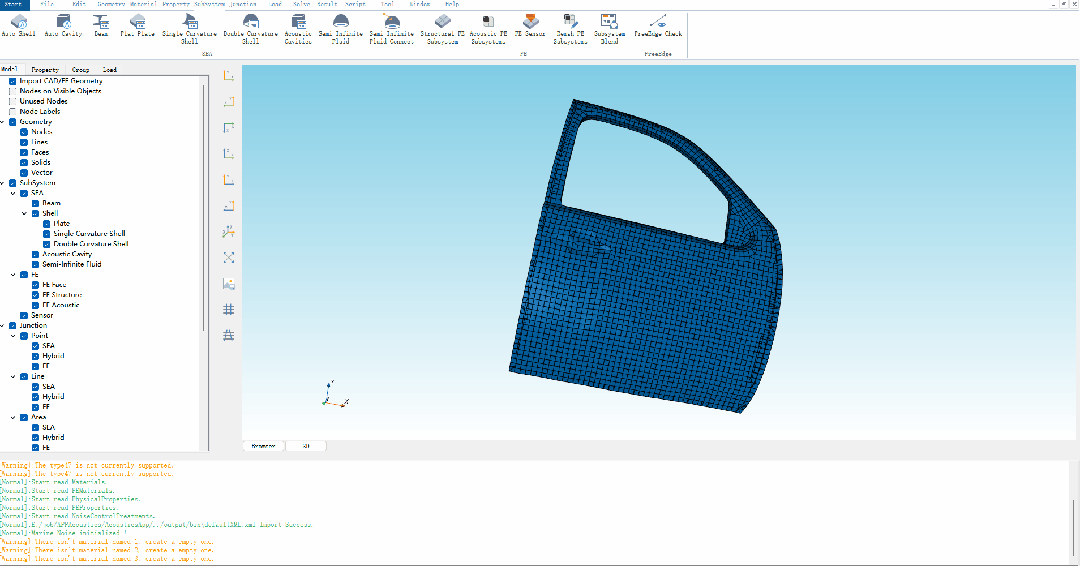Viewport: 1080px width, 566px height.
Task: Toggle the Sensor checkbox in the tree
Action: 24,315
